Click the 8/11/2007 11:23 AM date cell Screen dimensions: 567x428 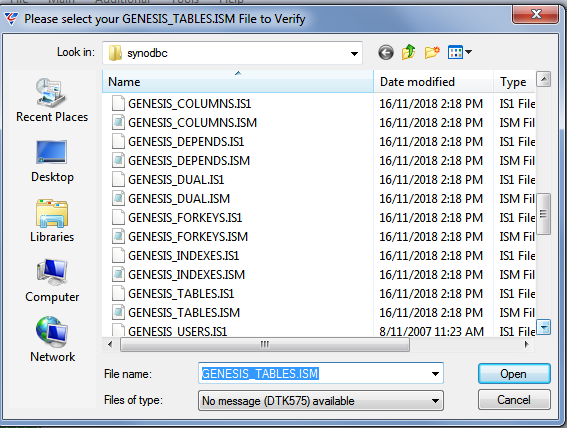tap(431, 331)
